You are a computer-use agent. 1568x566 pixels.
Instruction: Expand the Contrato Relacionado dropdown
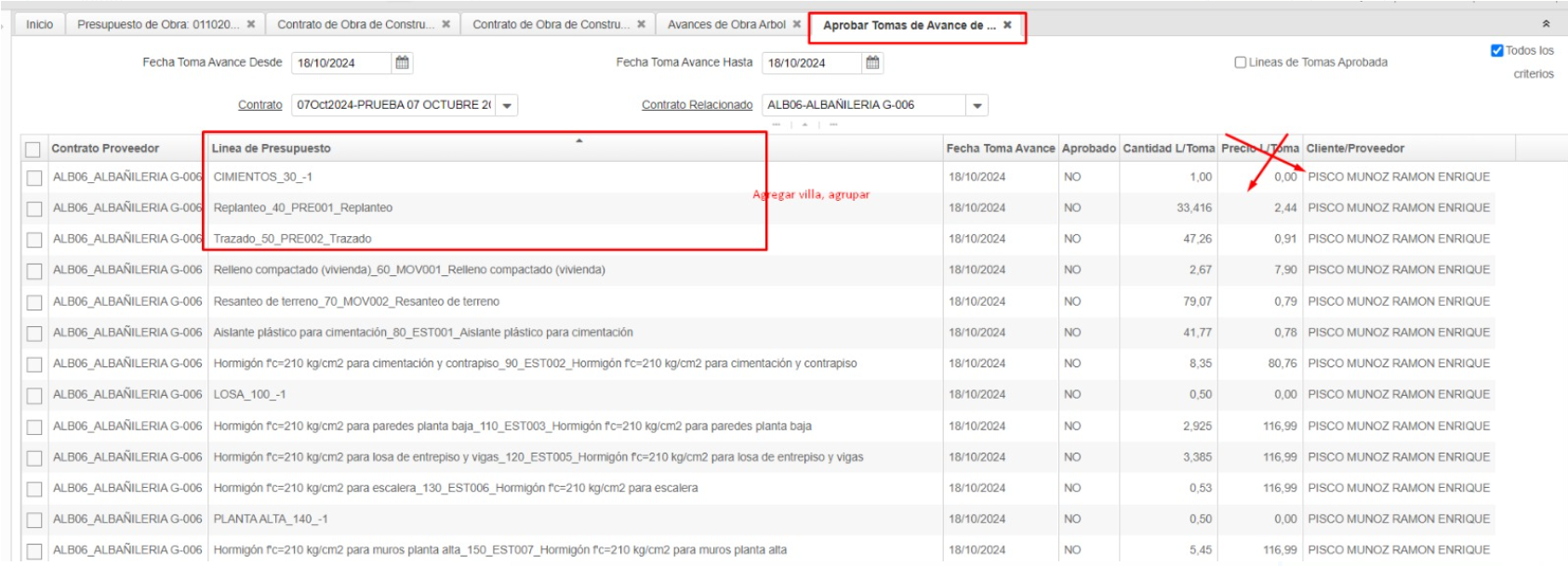[977, 106]
